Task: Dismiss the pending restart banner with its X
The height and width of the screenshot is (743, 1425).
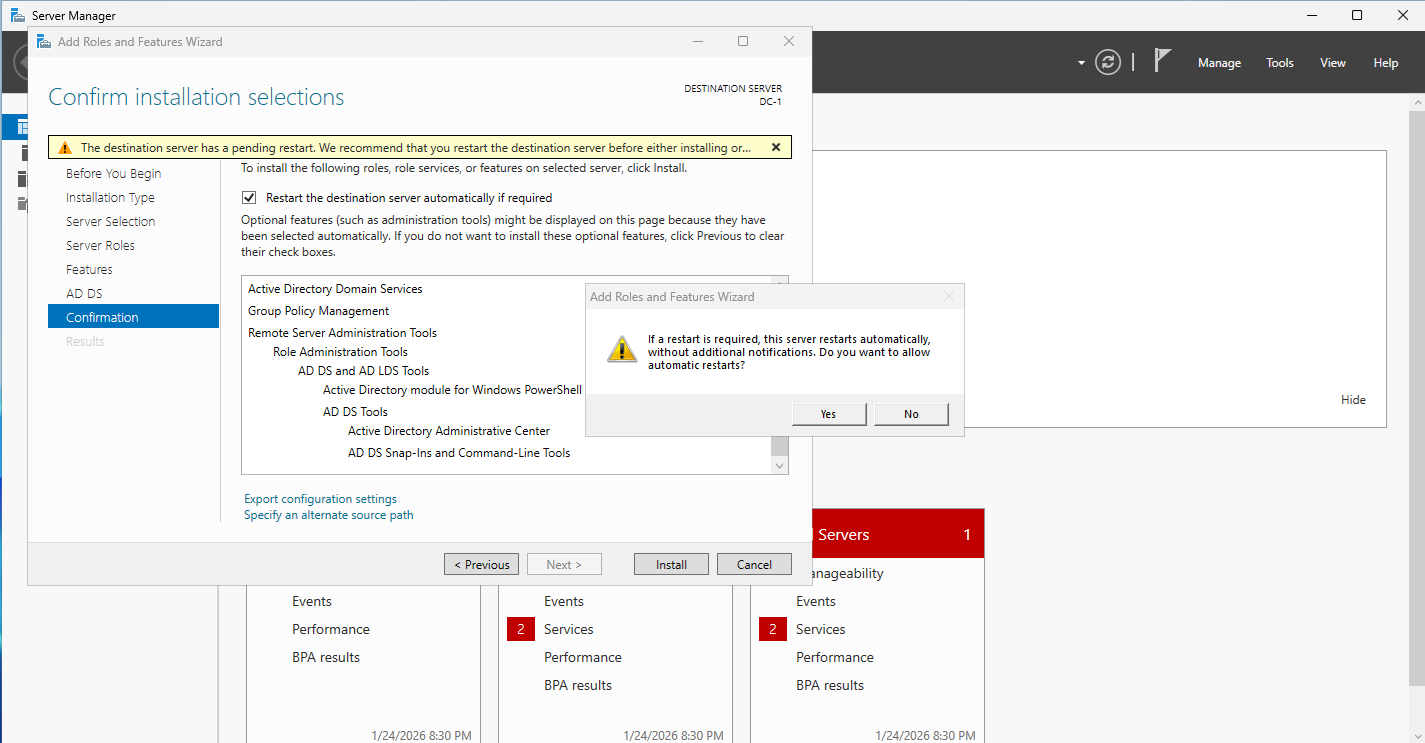Action: pyautogui.click(x=776, y=147)
